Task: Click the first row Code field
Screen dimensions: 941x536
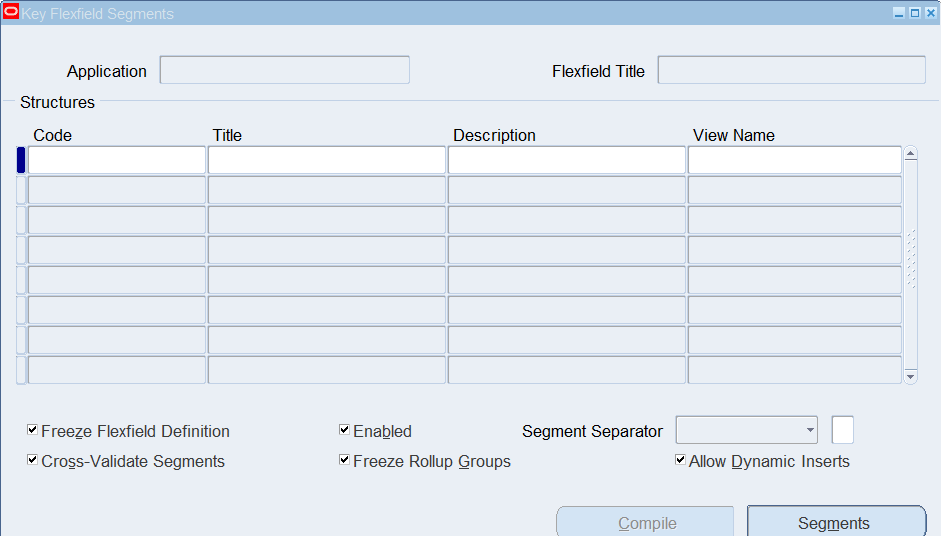Action: pyautogui.click(x=117, y=160)
